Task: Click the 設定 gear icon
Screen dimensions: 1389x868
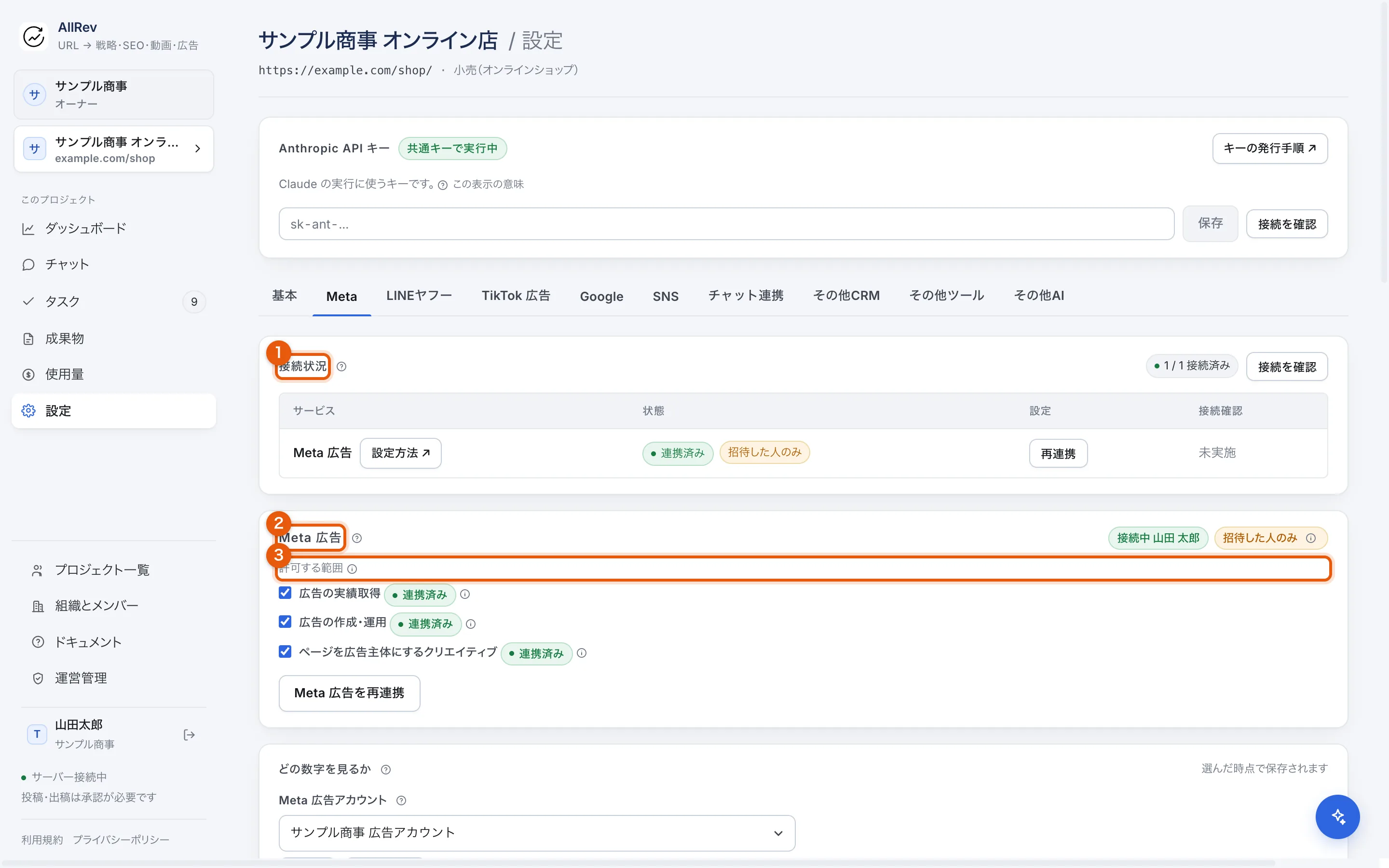Action: (28, 410)
